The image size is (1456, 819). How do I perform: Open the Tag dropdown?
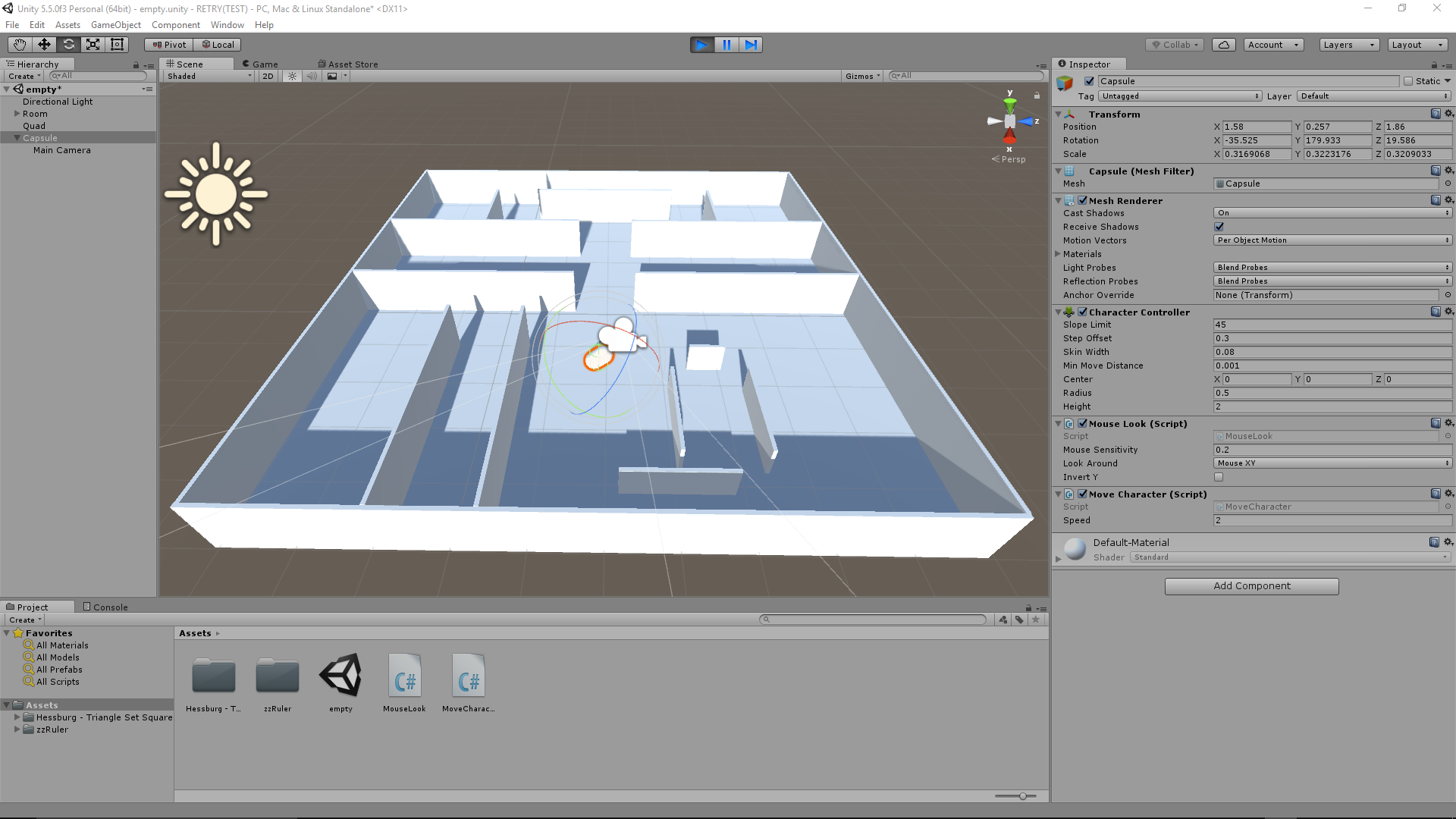1180,96
